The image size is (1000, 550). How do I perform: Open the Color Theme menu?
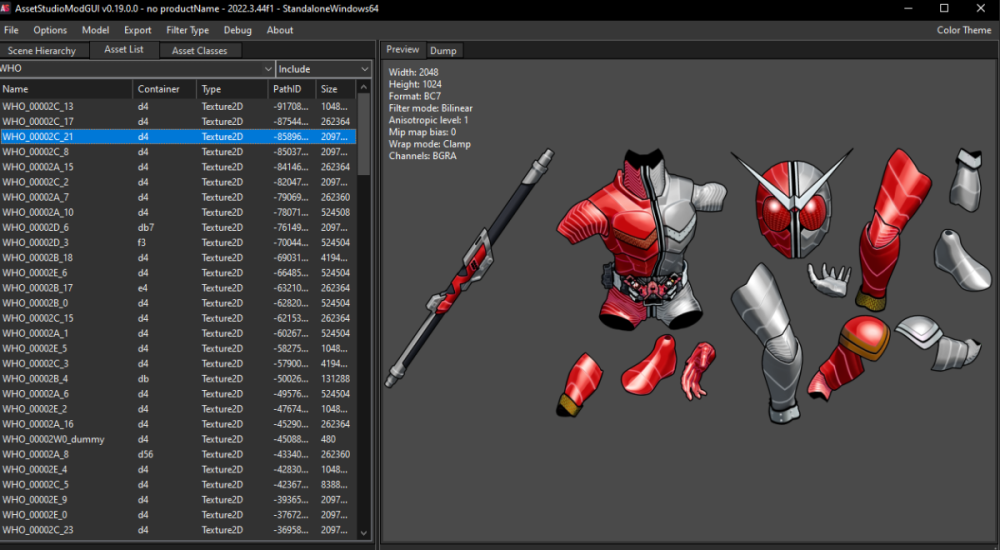963,30
